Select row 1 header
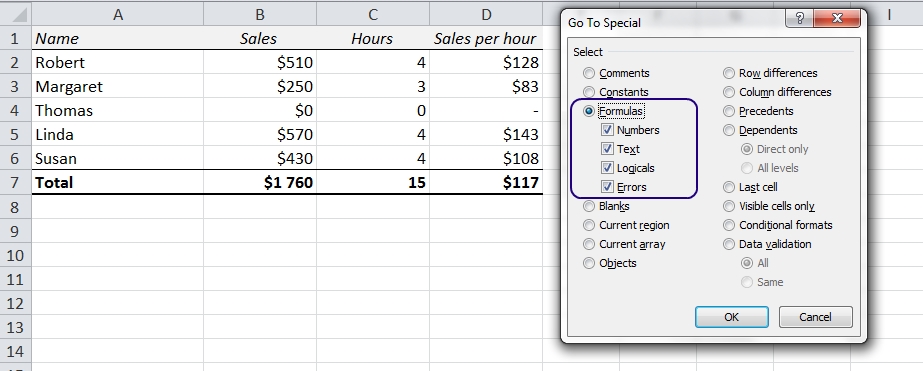Viewport: 923px width, 371px height. pos(16,38)
